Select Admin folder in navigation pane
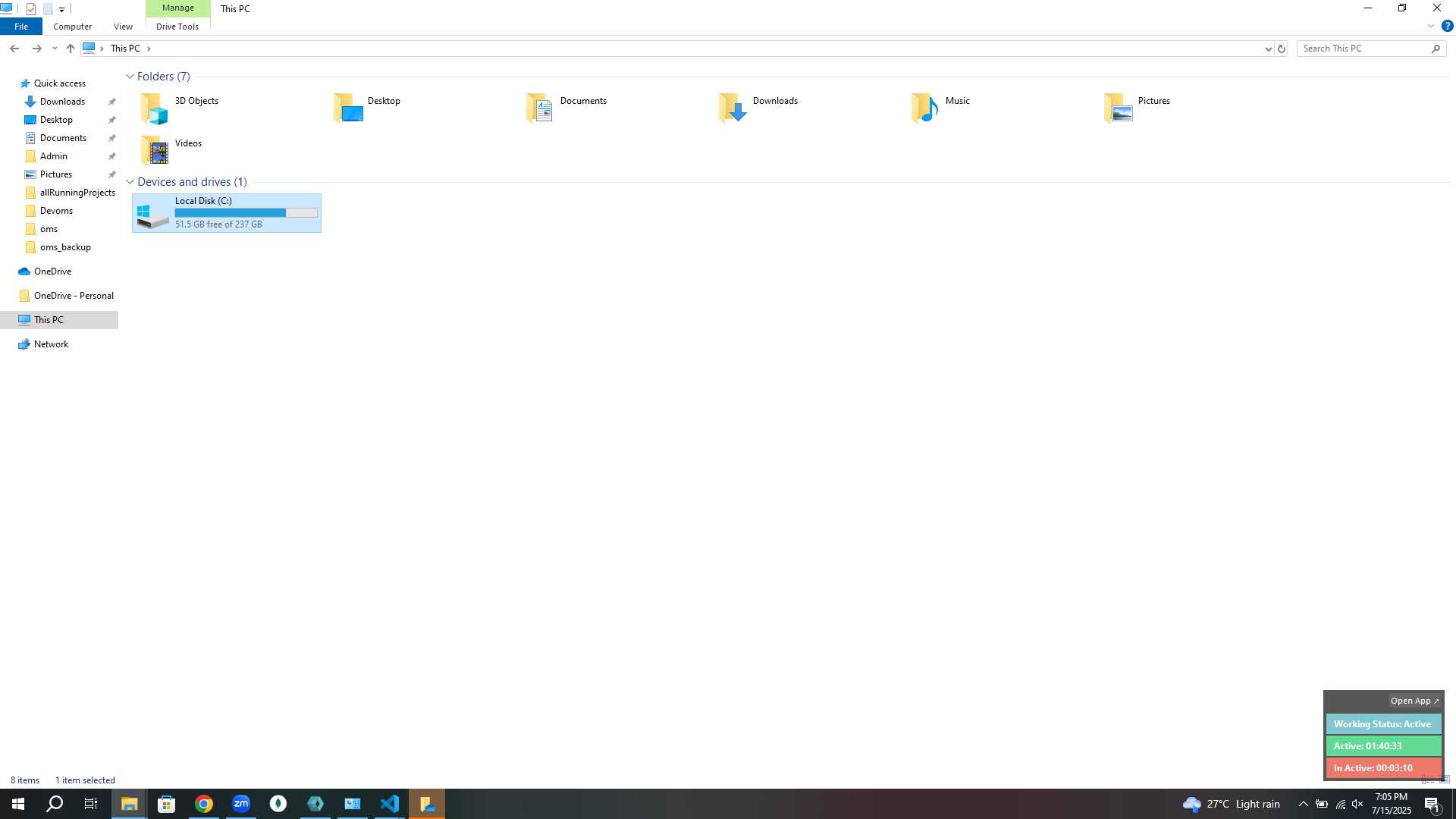Viewport: 1456px width, 819px height. point(53,156)
